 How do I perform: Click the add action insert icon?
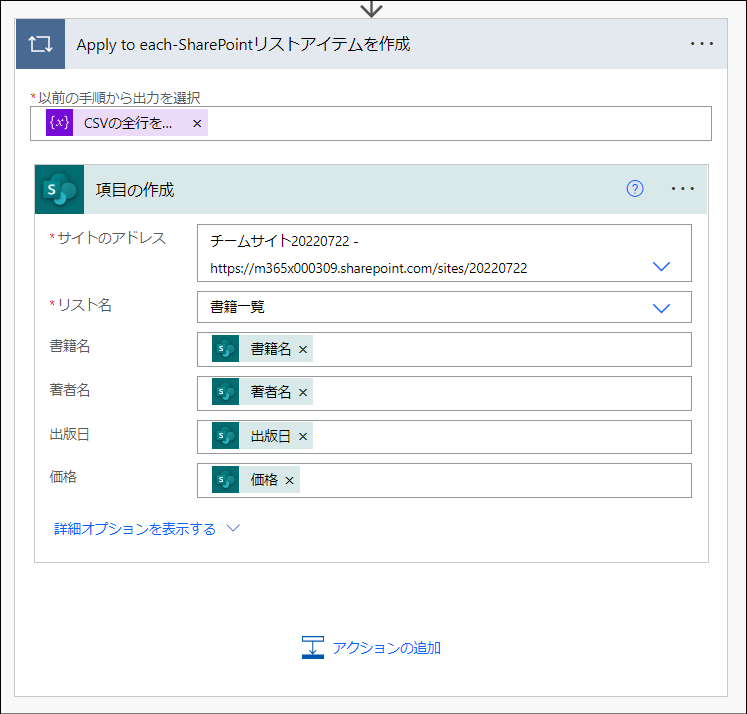tap(313, 648)
